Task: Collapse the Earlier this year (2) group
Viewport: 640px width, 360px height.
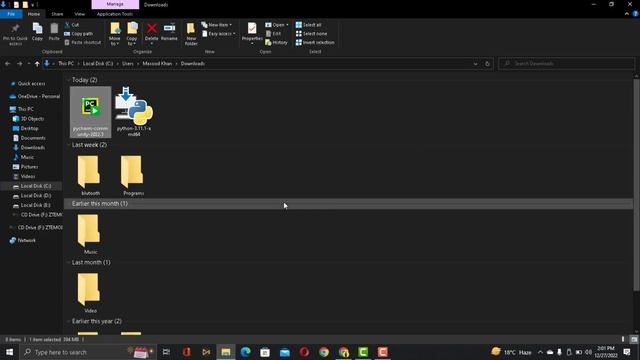Action: [68, 321]
